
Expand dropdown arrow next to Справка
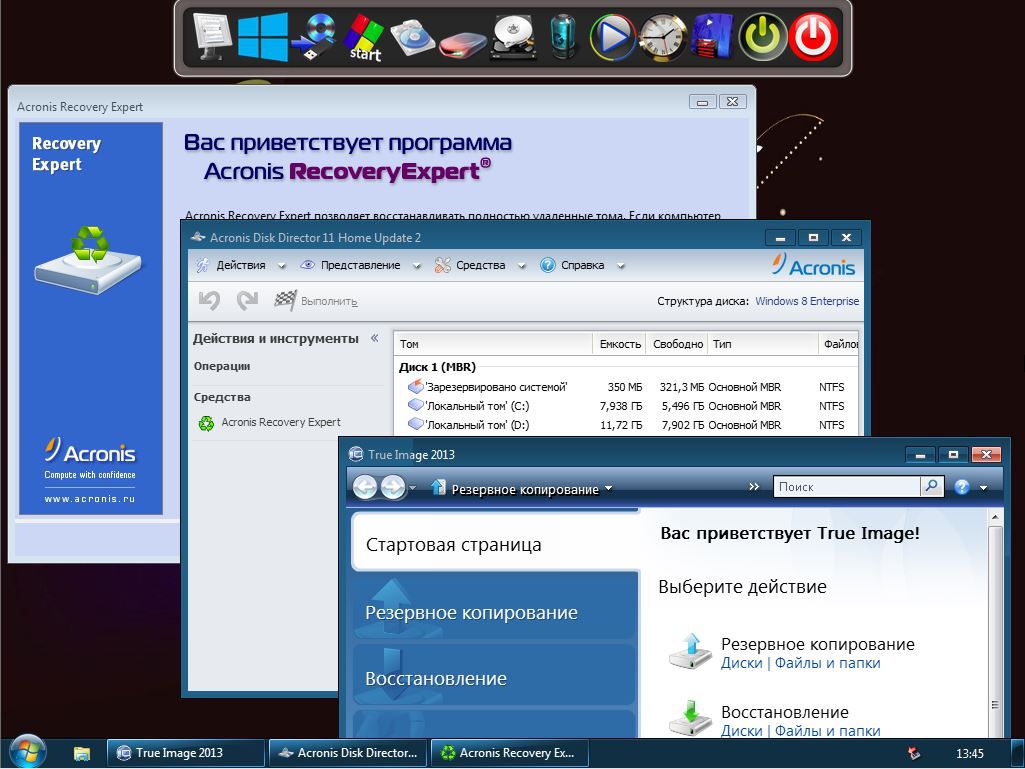pyautogui.click(x=621, y=266)
